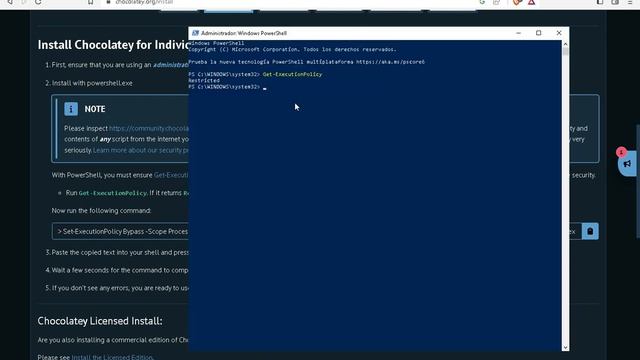Viewport: 640px width, 360px height.
Task: Click the PowerShell scrollbar down arrow
Action: coord(565,347)
